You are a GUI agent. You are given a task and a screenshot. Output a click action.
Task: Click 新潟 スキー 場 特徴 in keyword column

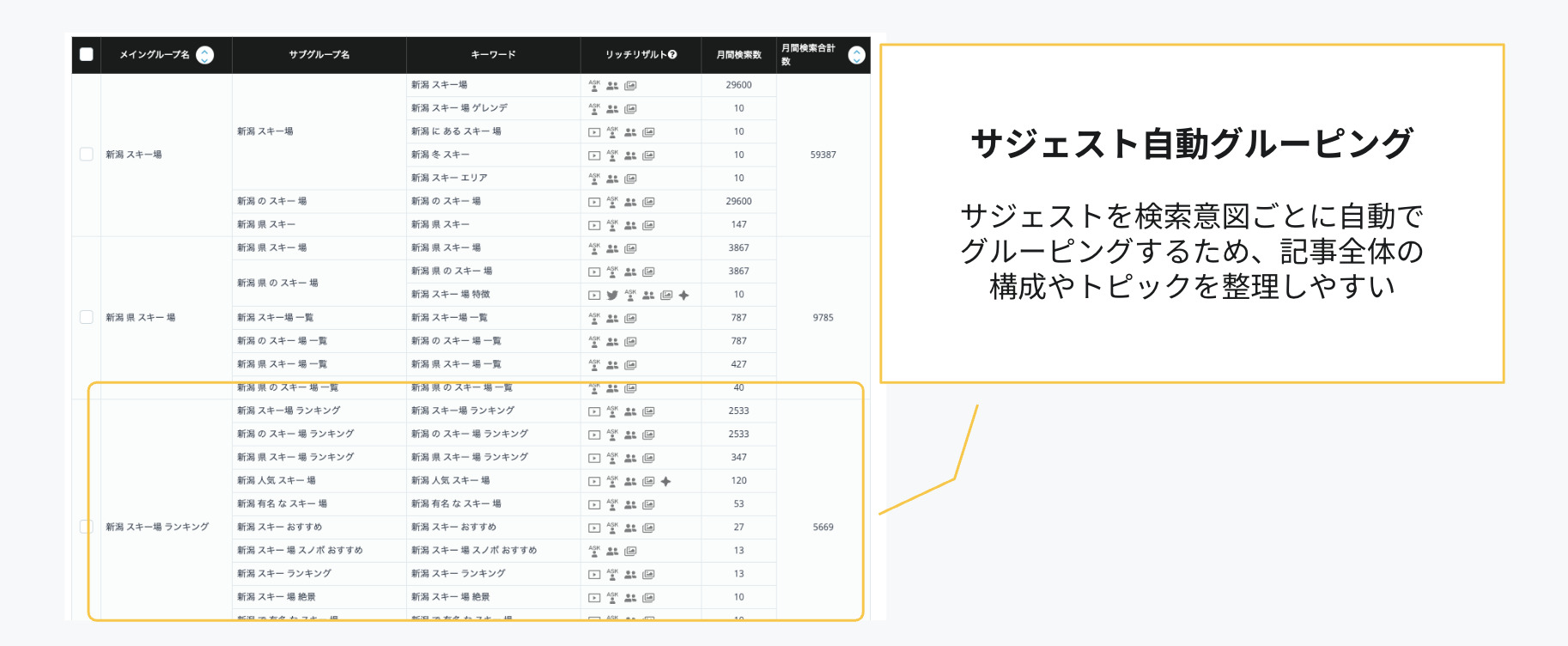(x=450, y=294)
